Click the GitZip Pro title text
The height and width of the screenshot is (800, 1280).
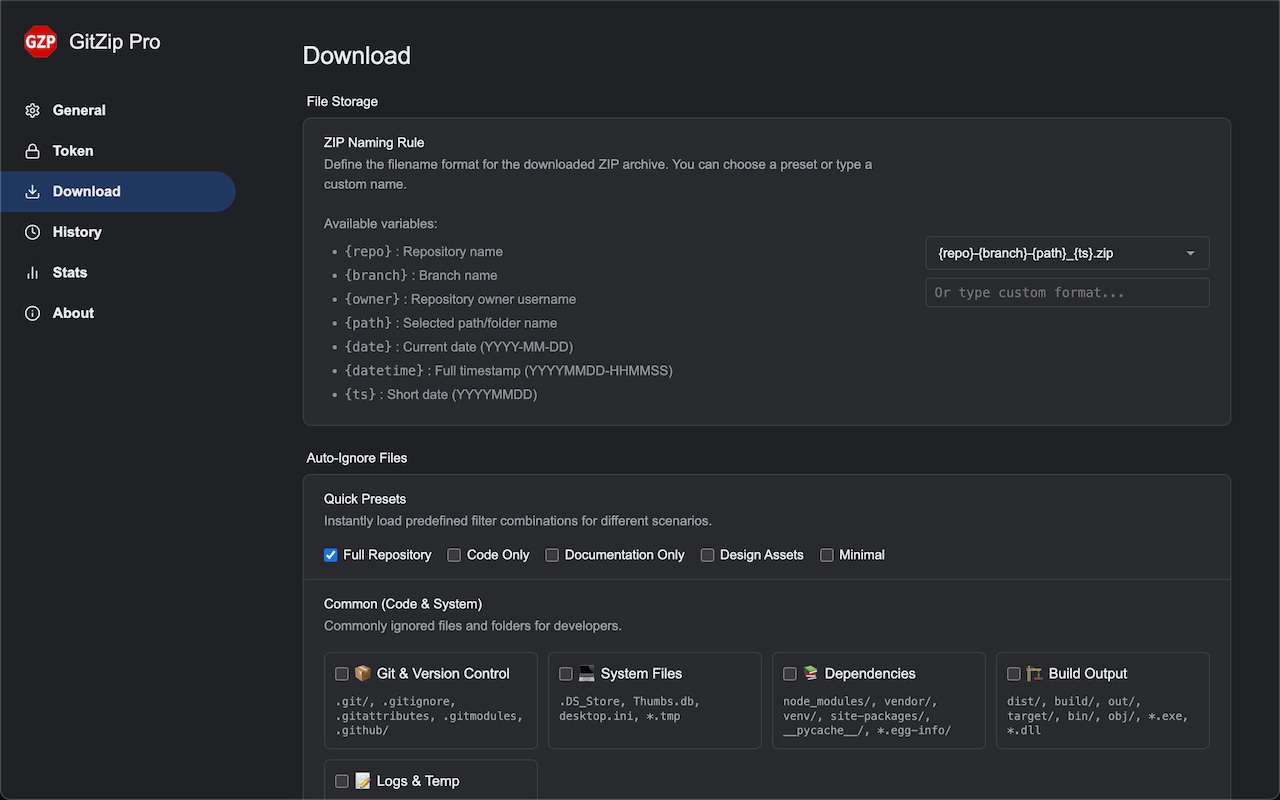[115, 42]
